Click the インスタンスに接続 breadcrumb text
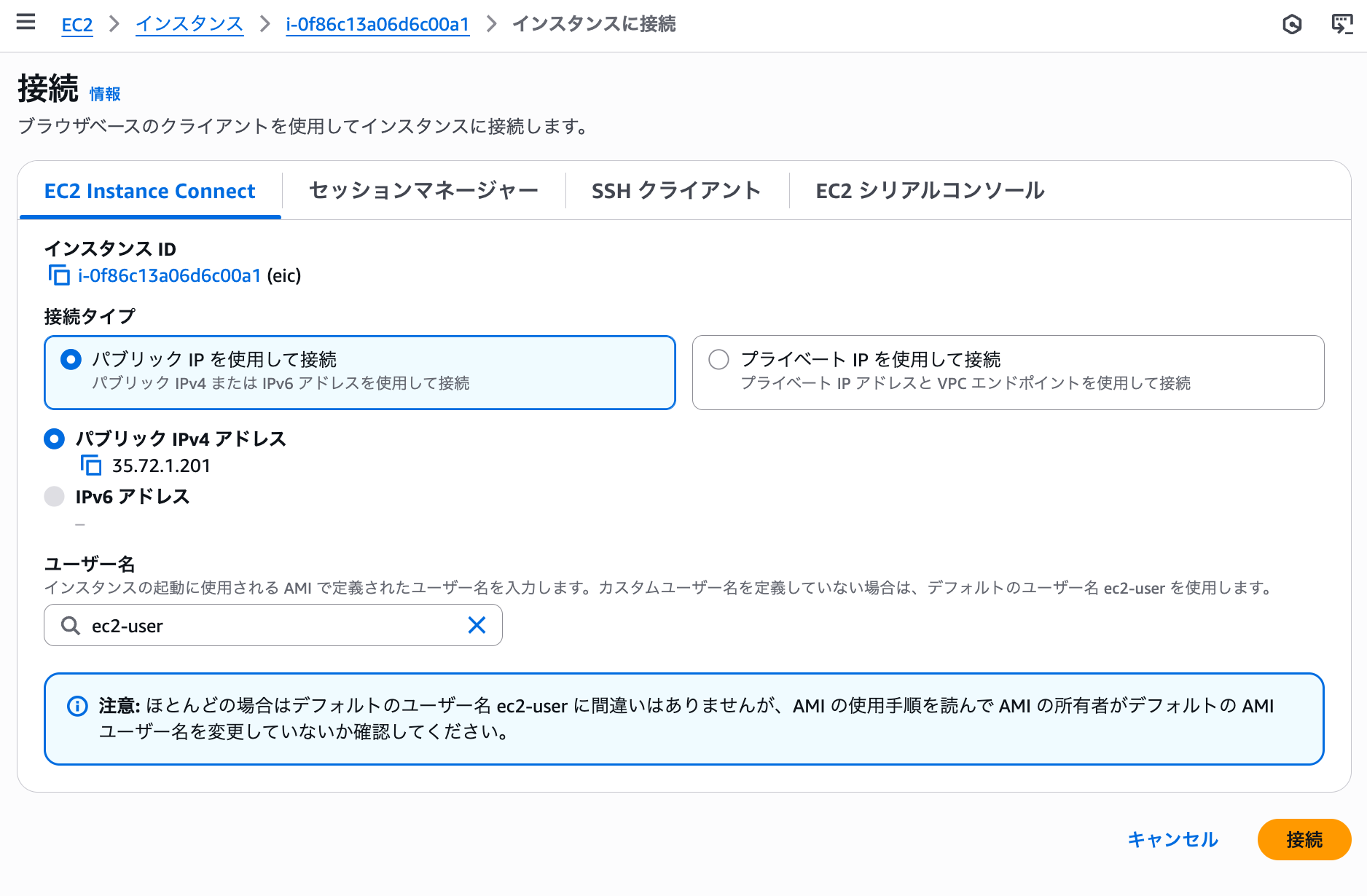This screenshot has height=896, width=1367. pos(594,24)
